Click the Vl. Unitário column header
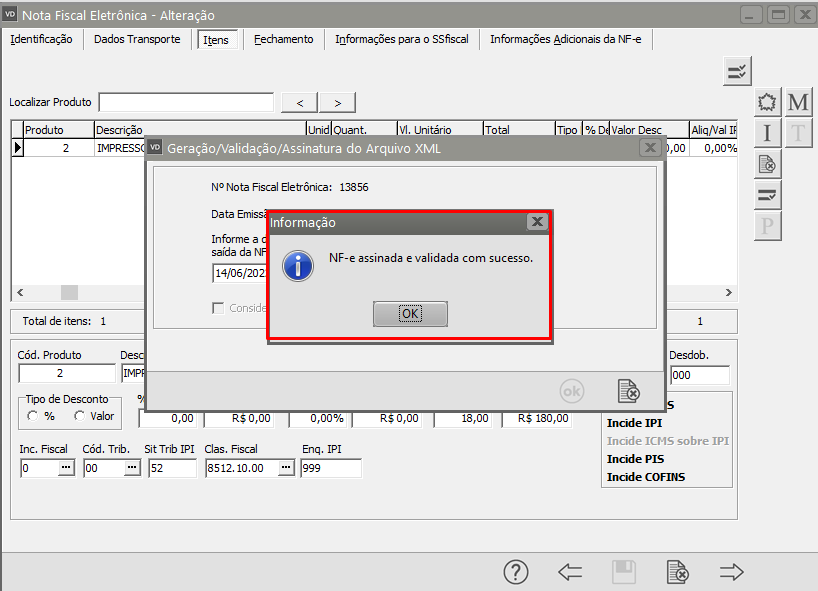Screen dimensions: 818x591 pyautogui.click(x=440, y=129)
